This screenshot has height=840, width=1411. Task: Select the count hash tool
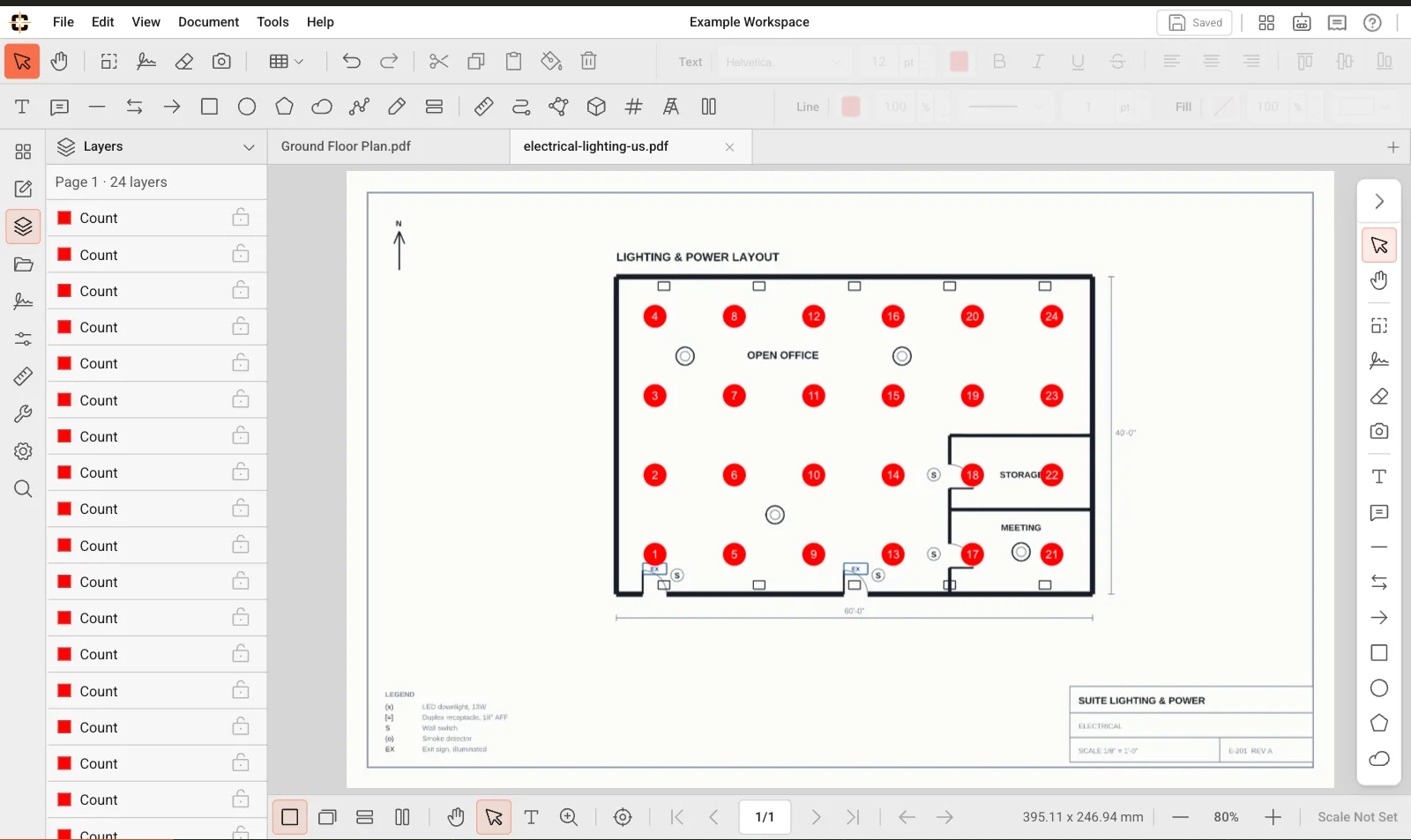coord(633,107)
